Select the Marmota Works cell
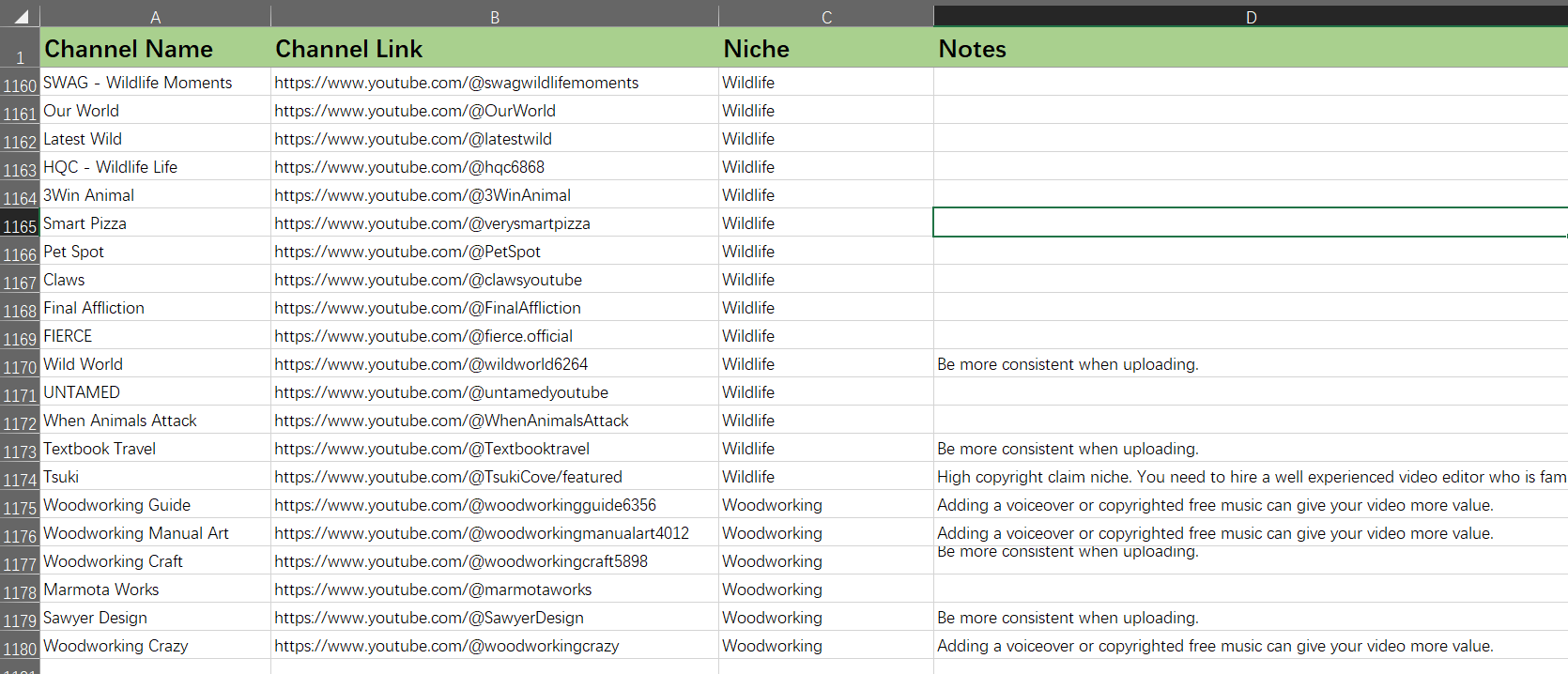The width and height of the screenshot is (1568, 674). (155, 589)
